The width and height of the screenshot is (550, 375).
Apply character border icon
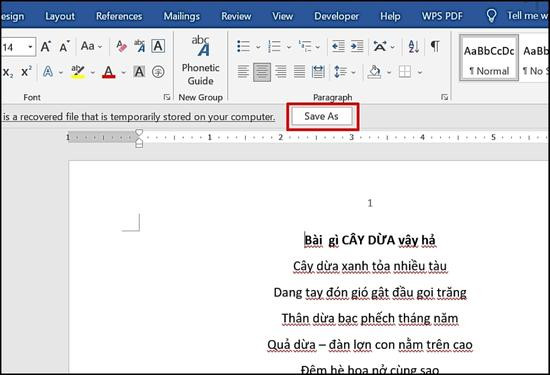click(x=158, y=46)
